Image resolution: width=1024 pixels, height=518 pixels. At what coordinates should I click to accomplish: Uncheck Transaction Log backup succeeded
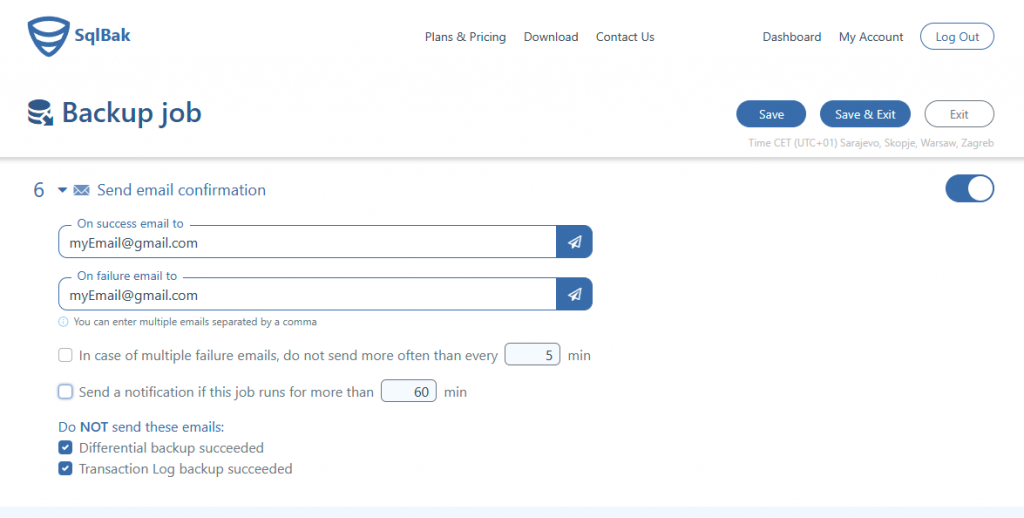[x=65, y=468]
